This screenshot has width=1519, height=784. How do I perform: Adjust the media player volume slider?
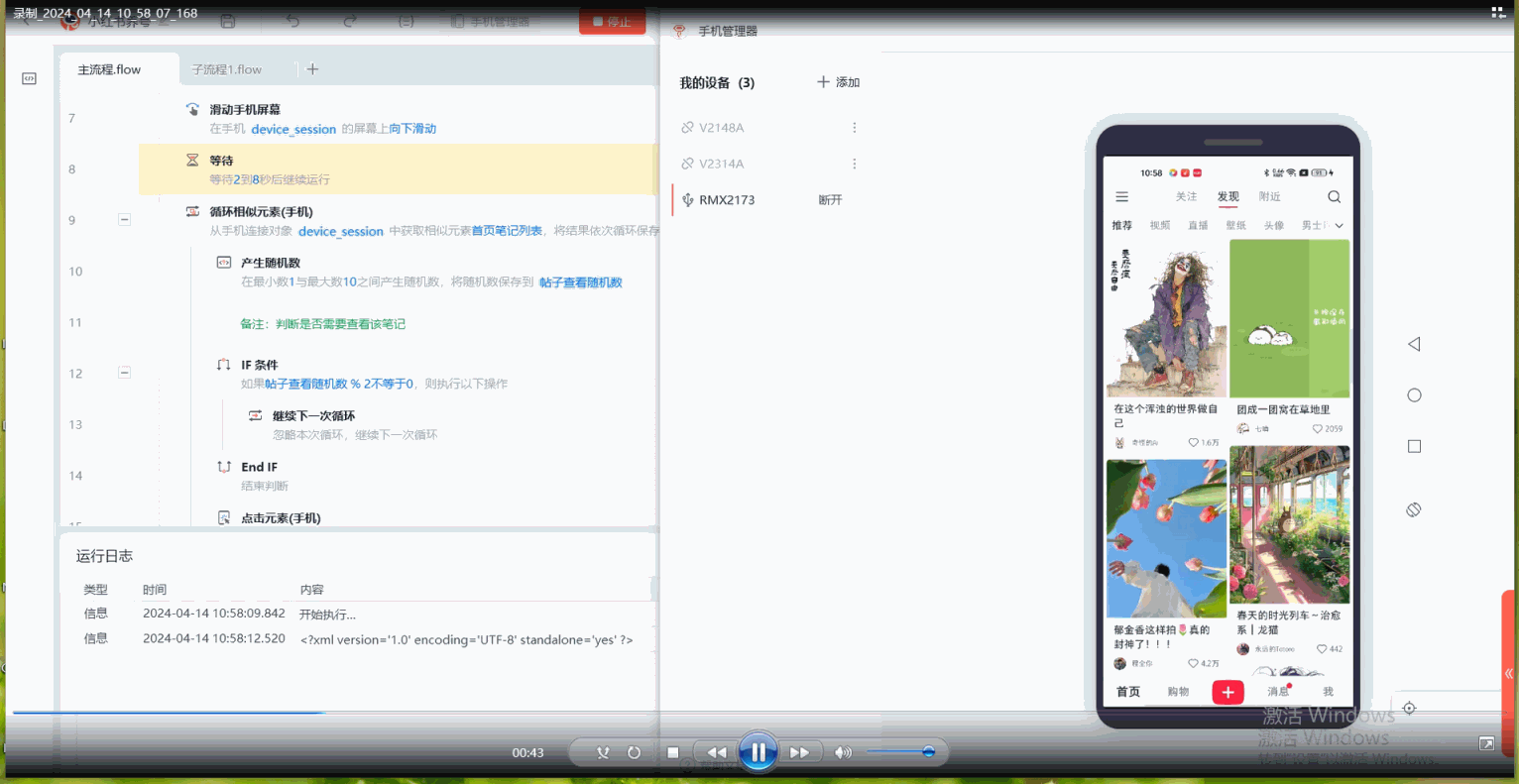[900, 752]
